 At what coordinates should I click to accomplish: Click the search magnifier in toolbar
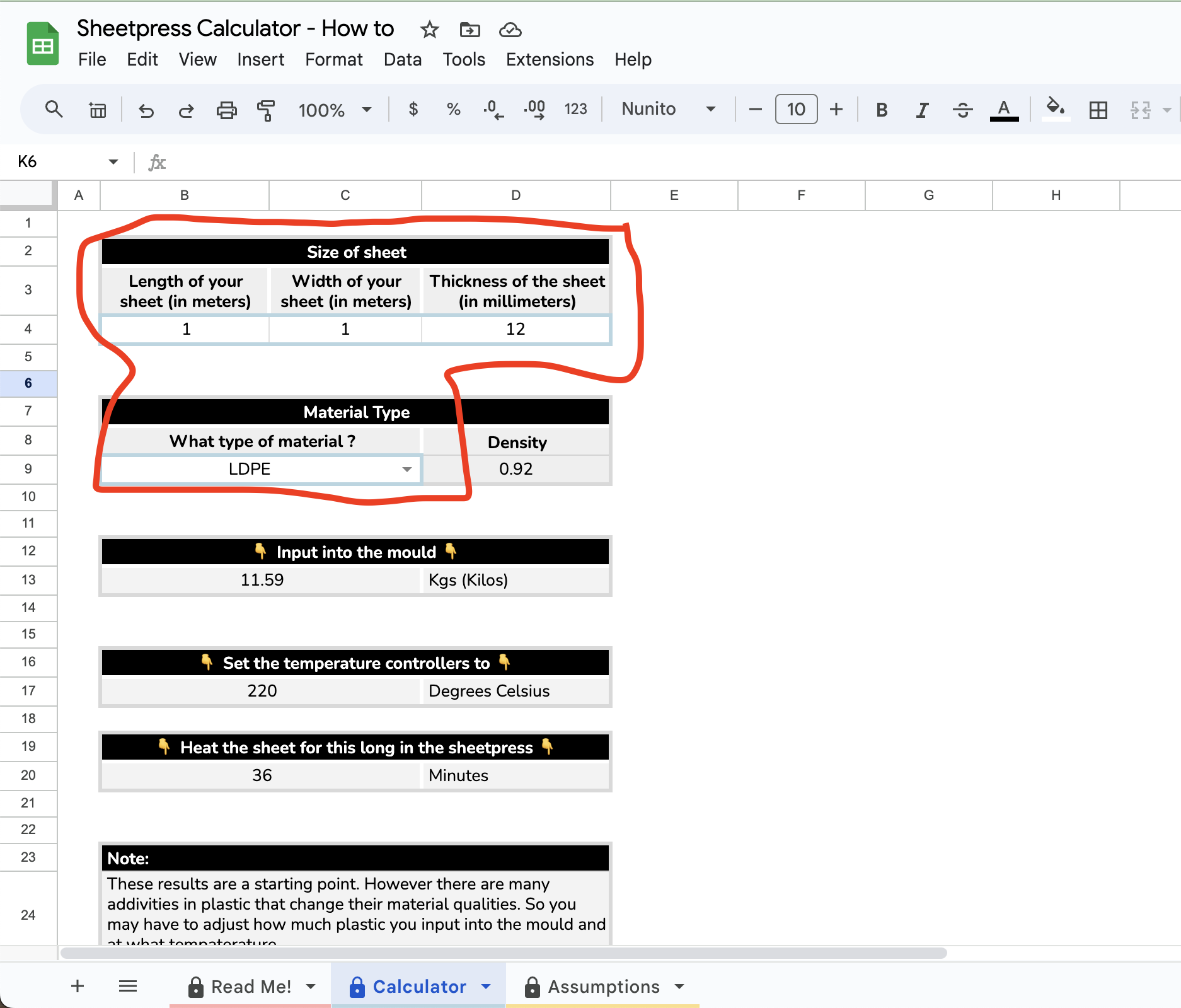tap(54, 109)
